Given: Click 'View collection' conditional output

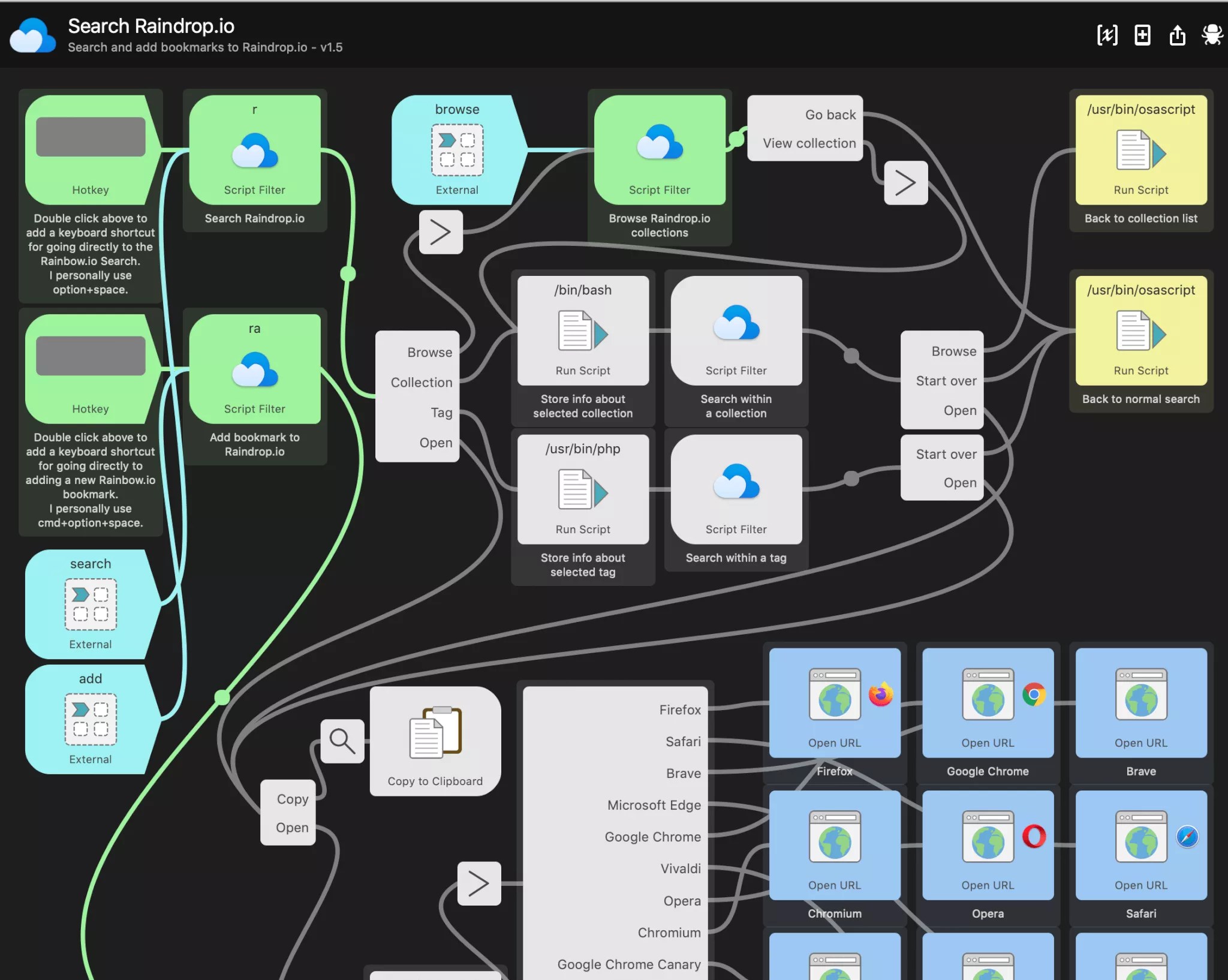Looking at the screenshot, I should pos(809,143).
